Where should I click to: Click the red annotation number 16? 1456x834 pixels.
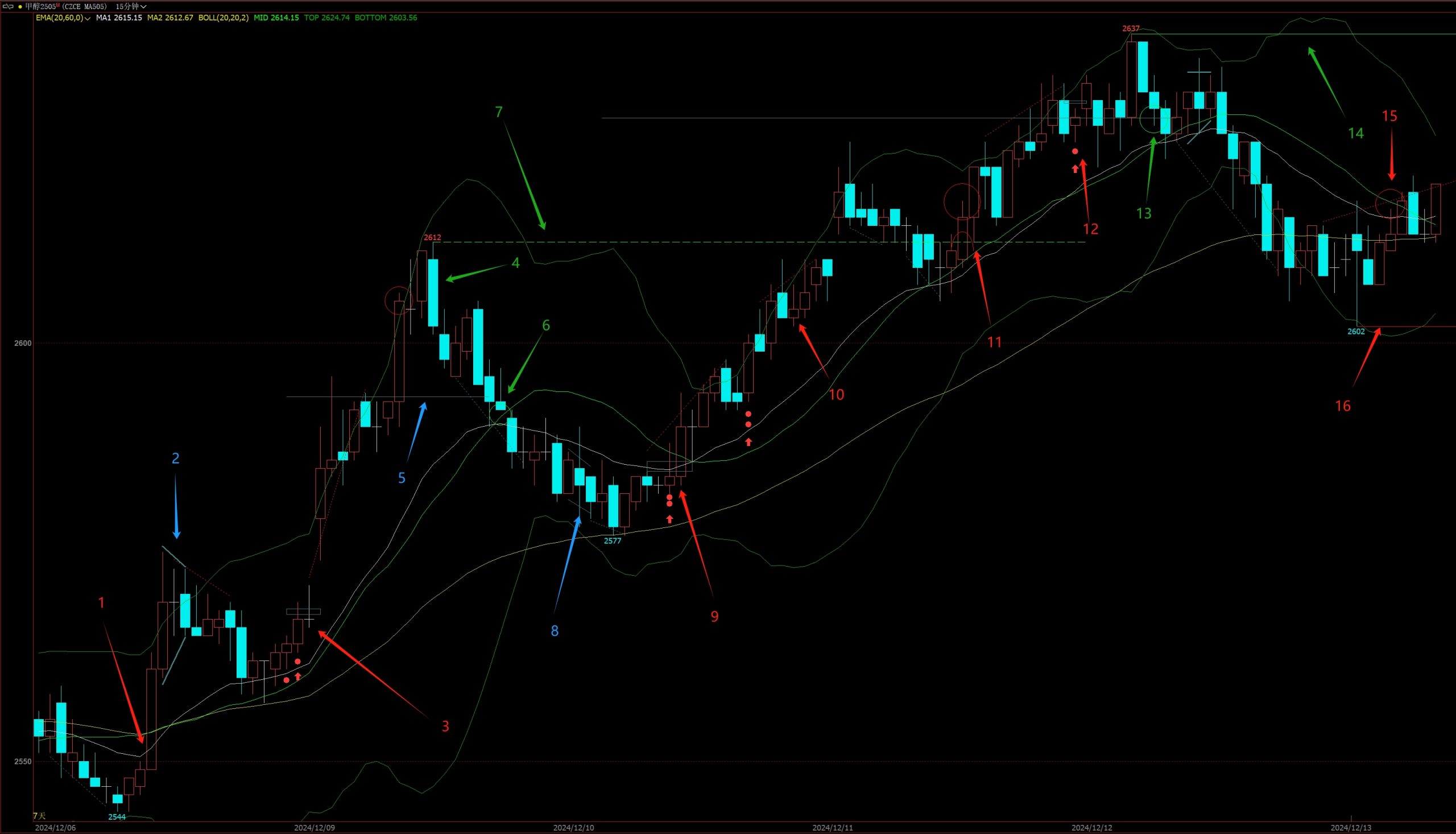click(1343, 406)
